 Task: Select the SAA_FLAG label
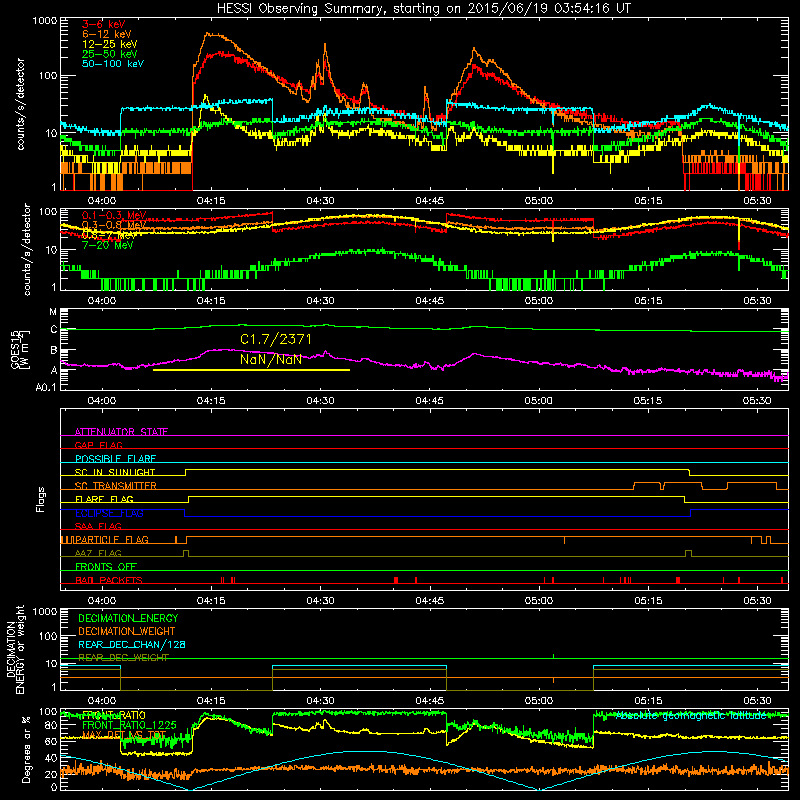coord(98,526)
